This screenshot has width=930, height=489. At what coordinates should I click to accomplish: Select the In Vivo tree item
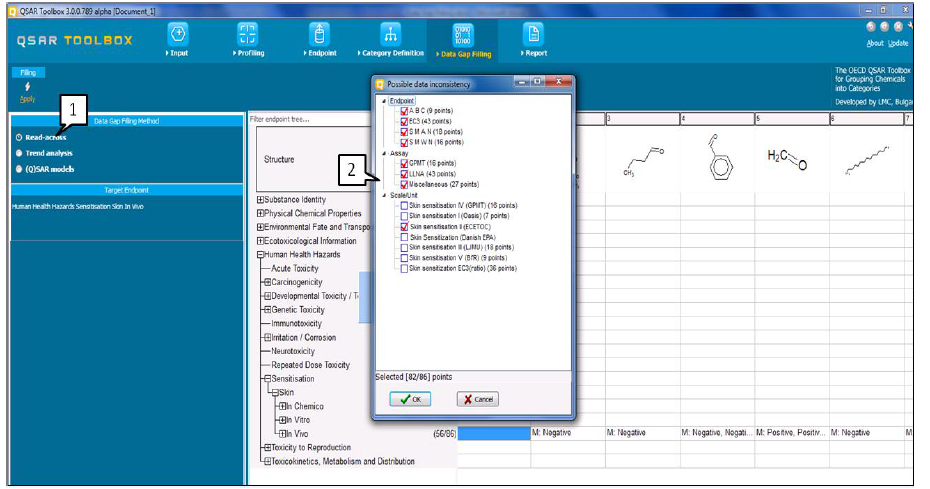(x=297, y=434)
